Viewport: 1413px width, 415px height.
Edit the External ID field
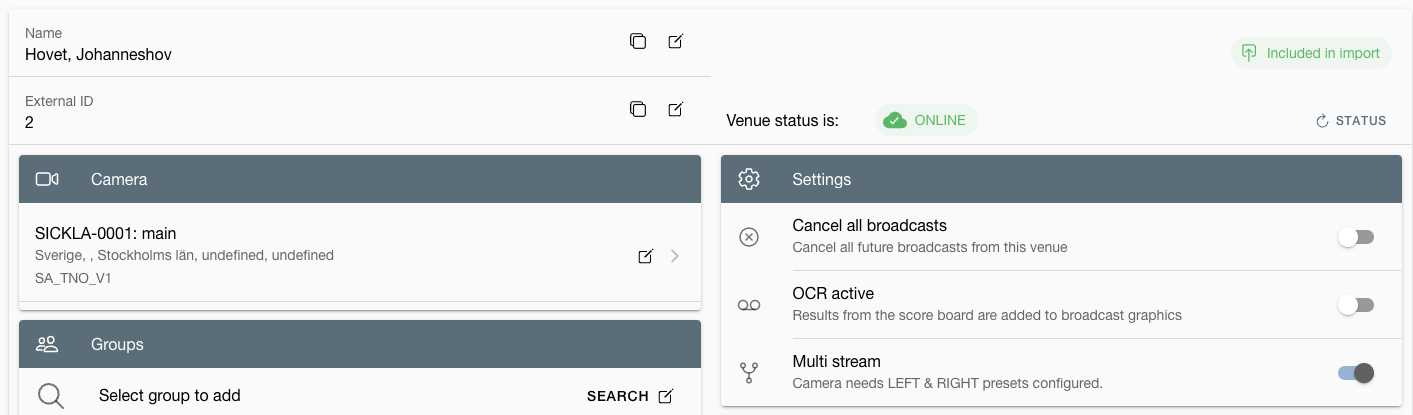pyautogui.click(x=676, y=109)
